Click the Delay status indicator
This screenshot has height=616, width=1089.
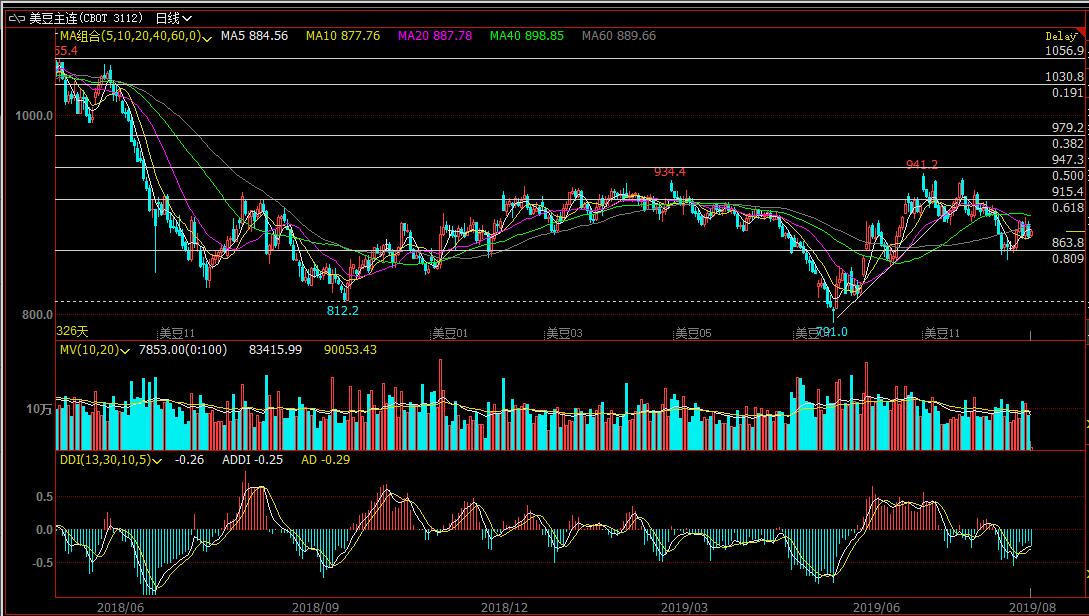coord(1060,36)
